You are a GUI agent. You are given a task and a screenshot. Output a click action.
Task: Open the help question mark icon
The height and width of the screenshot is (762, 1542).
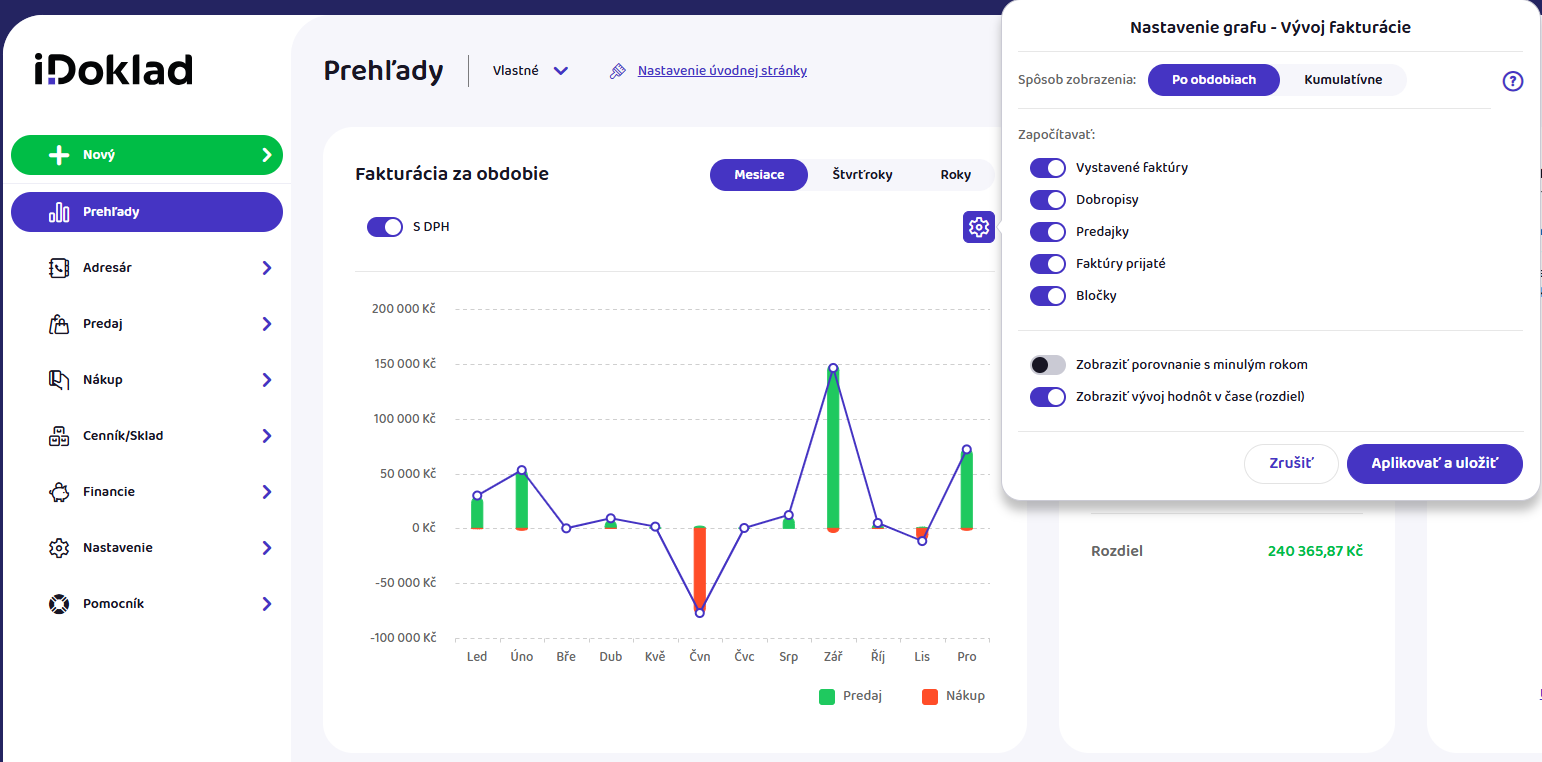(x=1513, y=81)
